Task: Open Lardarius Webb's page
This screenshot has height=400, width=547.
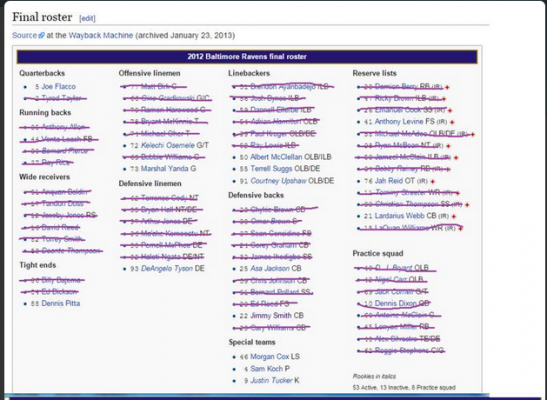Action: point(400,216)
